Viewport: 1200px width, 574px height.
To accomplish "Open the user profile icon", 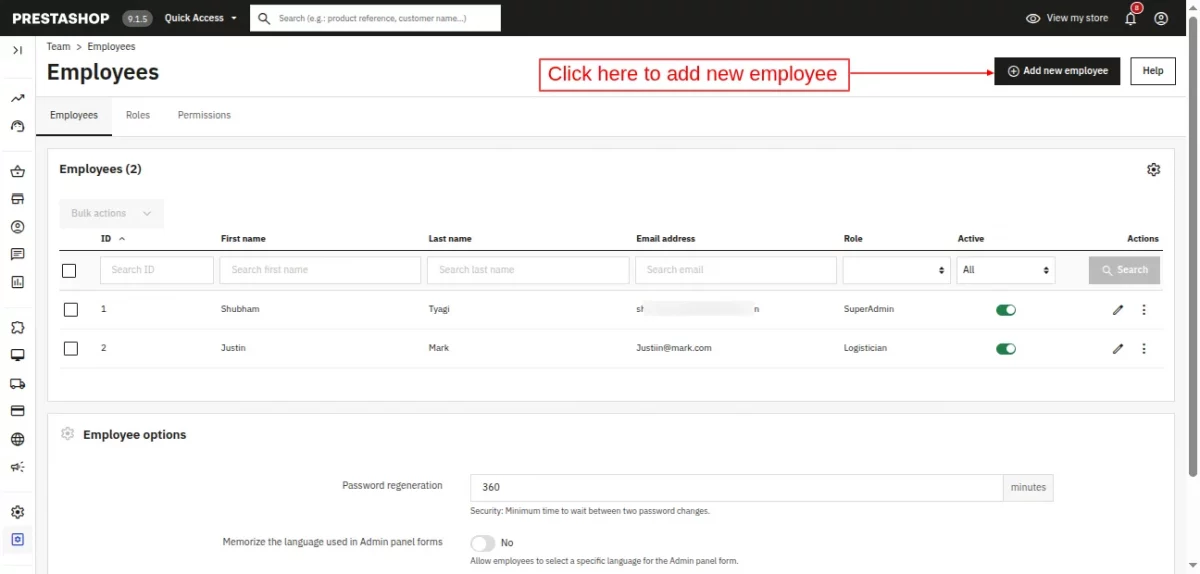I will [x=1161, y=18].
